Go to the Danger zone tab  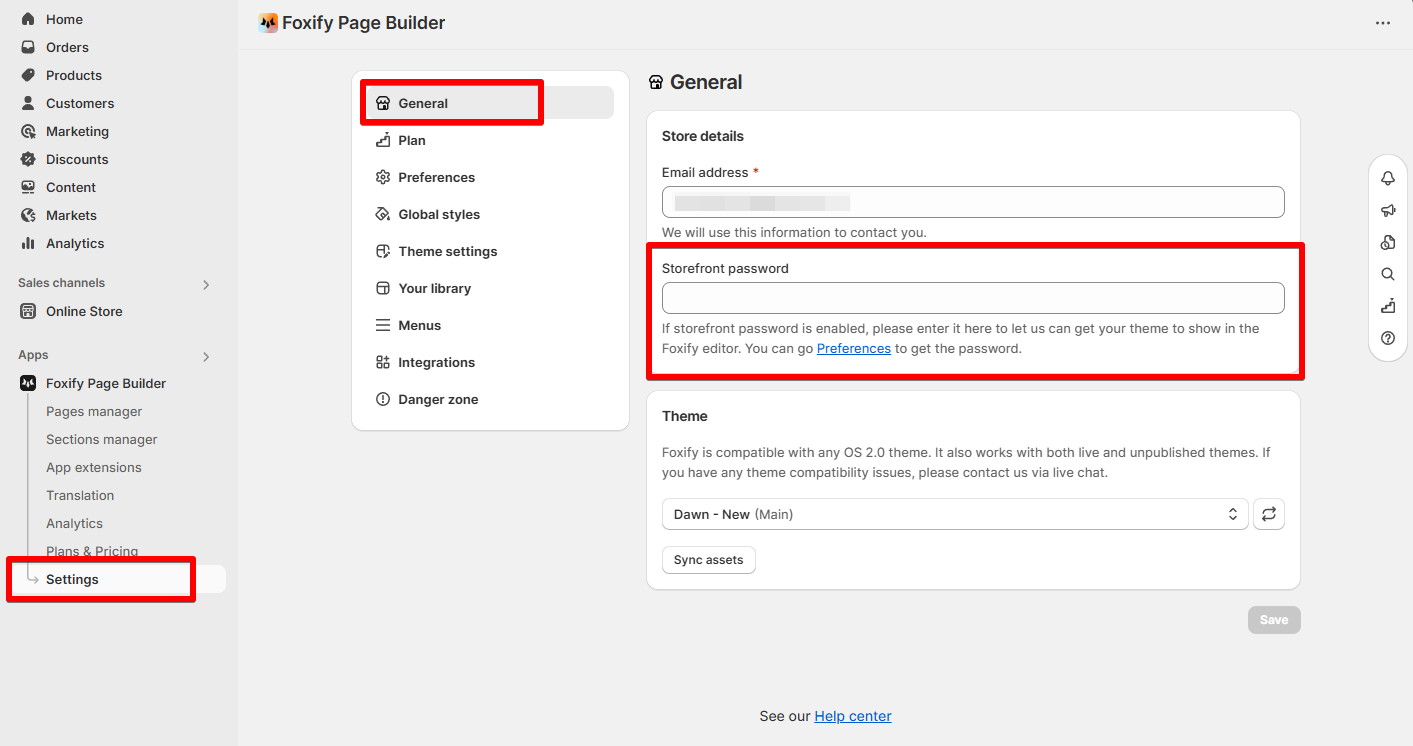coord(490,399)
